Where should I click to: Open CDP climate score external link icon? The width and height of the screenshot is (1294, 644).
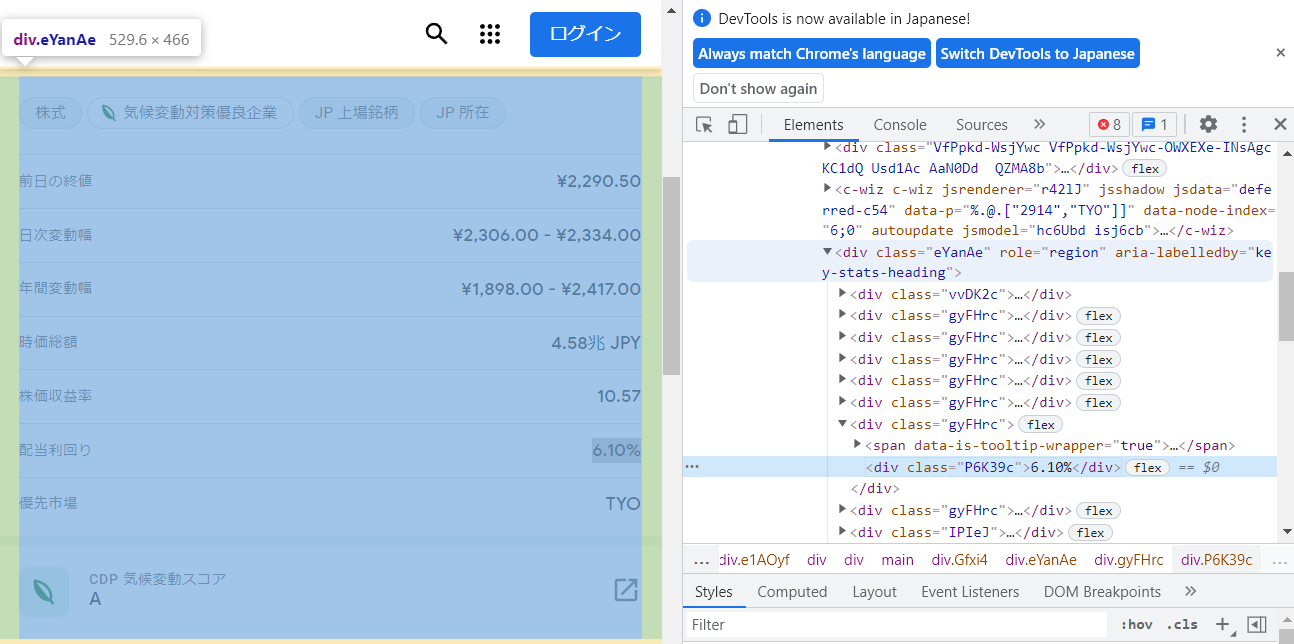coord(626,590)
